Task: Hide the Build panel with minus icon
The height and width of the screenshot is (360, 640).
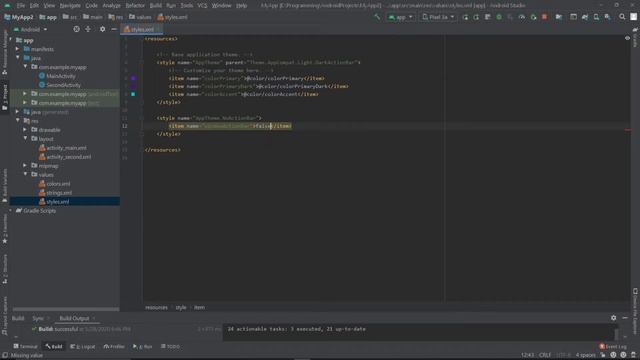Action: pos(625,318)
